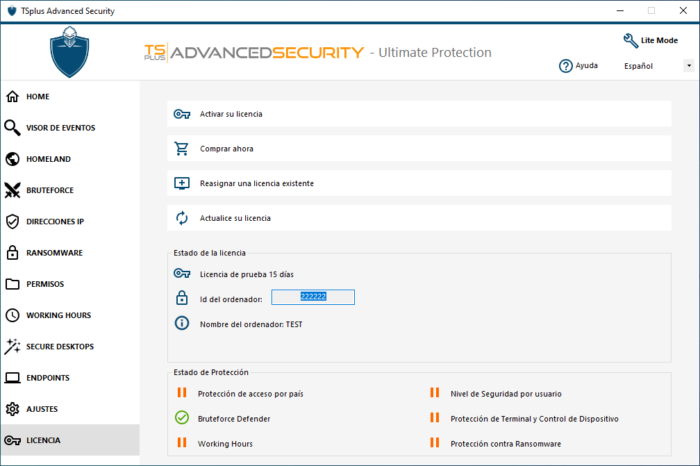
Task: Close the TSplus Advanced Security window
Action: [683, 11]
